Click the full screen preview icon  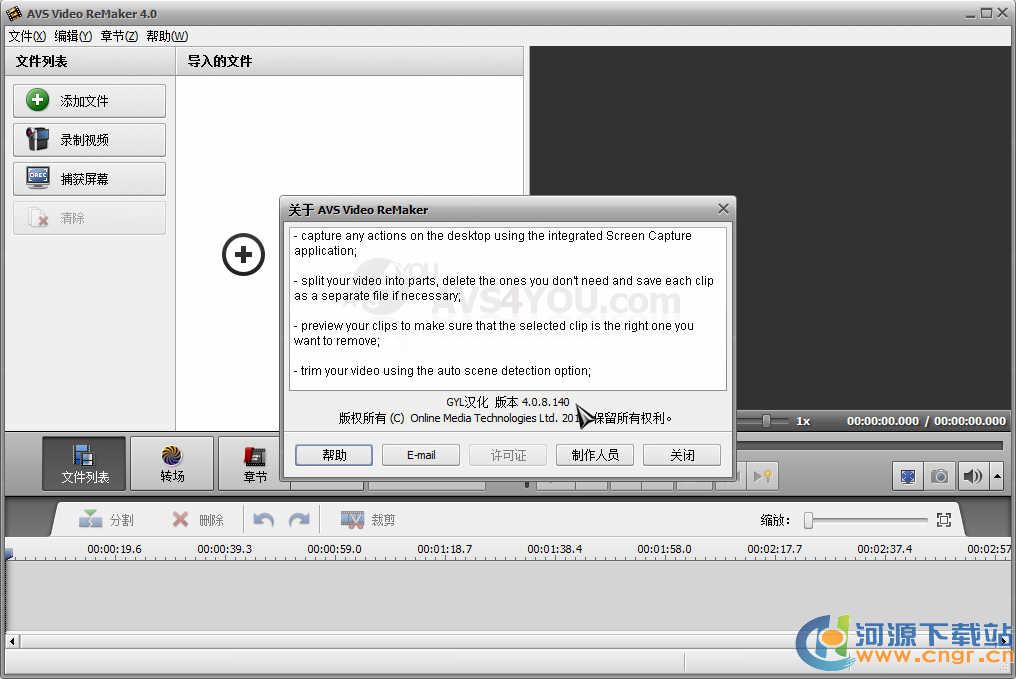coord(908,477)
